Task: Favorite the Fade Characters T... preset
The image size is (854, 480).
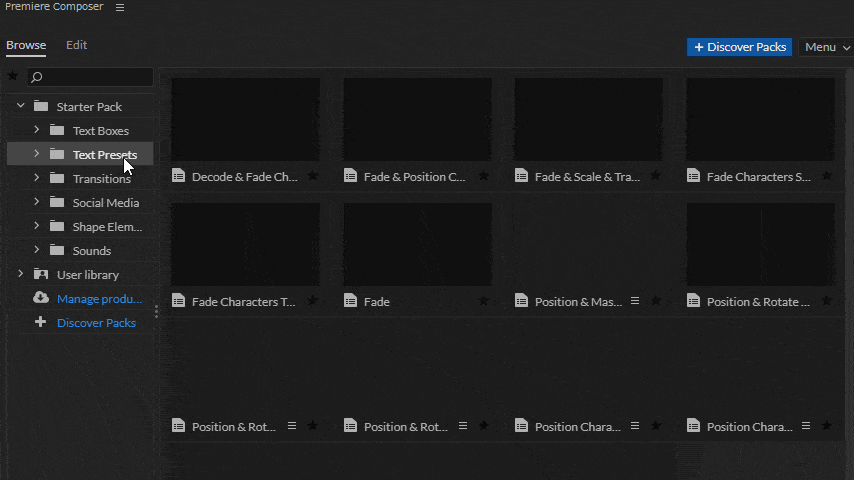Action: pos(313,301)
